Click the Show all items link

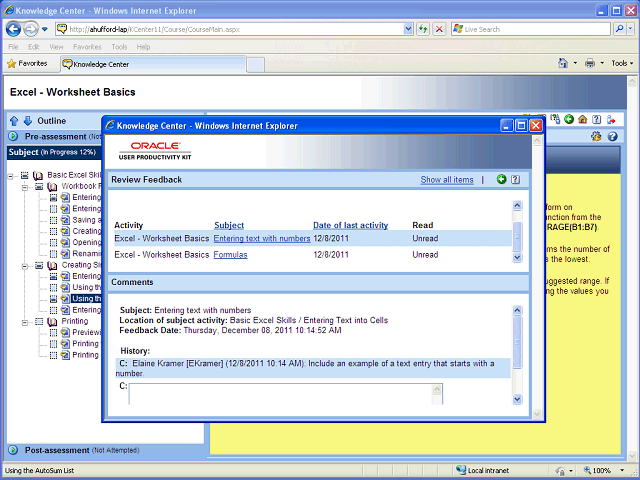pyautogui.click(x=447, y=180)
